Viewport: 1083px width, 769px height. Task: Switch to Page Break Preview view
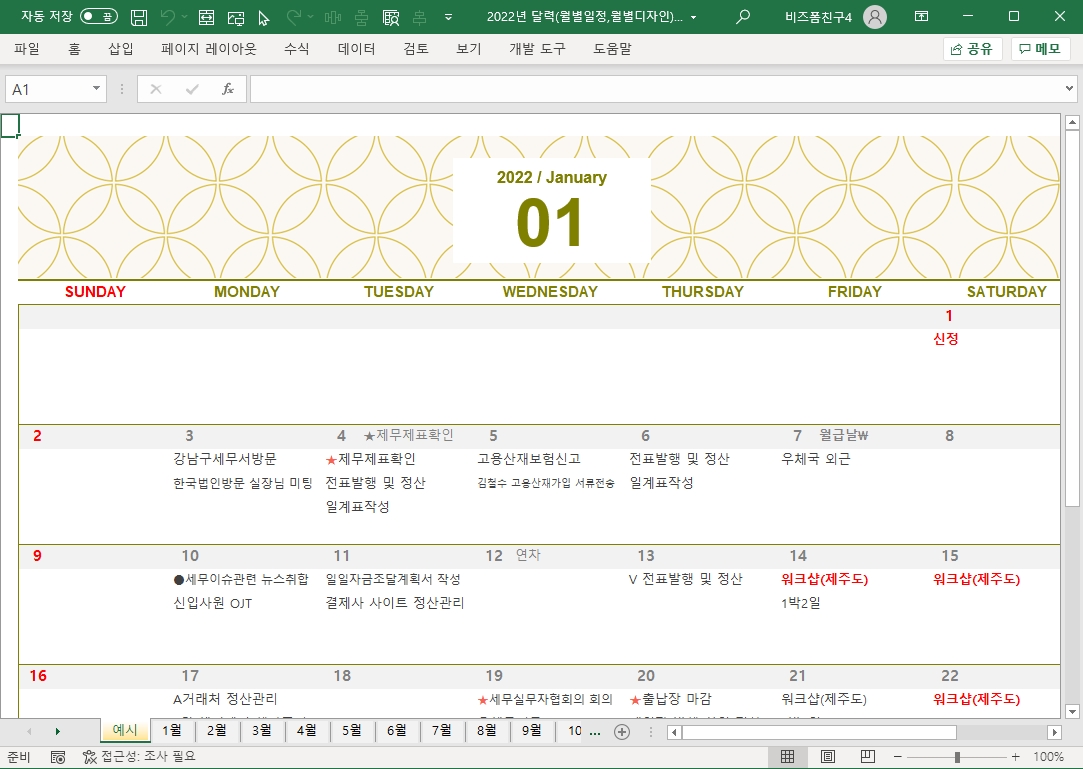867,757
